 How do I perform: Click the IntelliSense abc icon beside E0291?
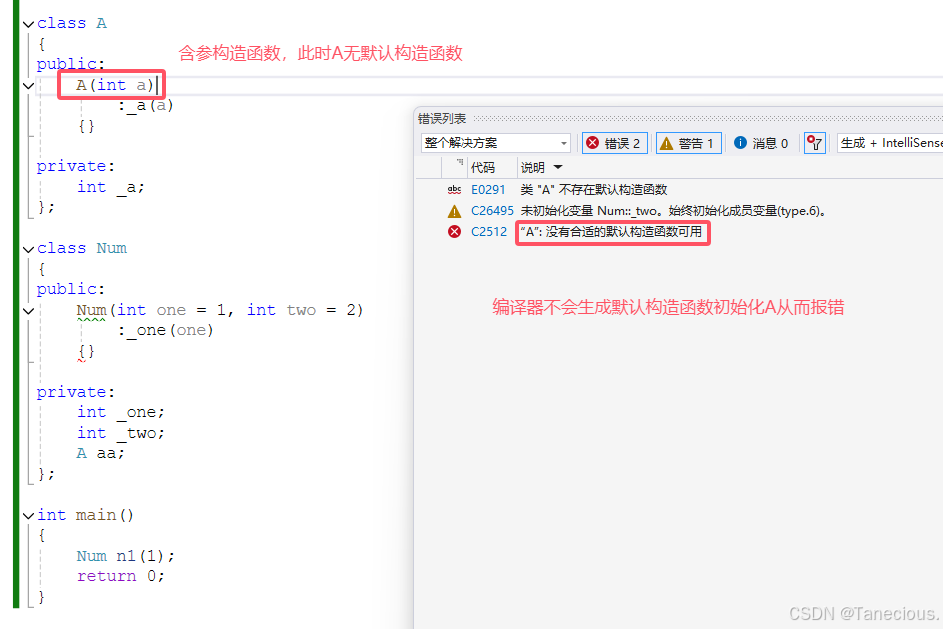[455, 190]
